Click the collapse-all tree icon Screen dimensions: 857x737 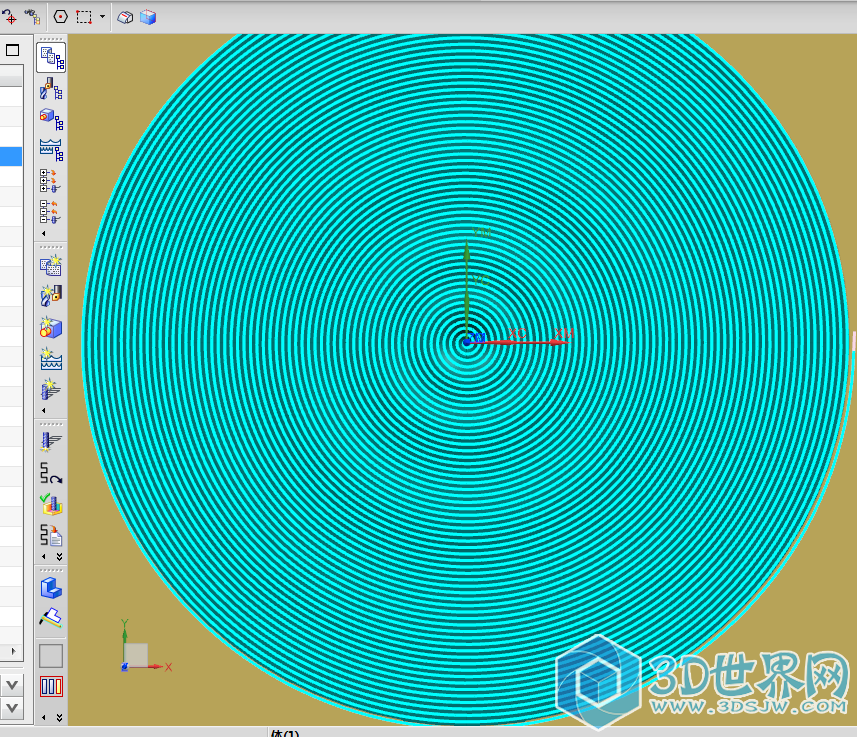[x=50, y=212]
